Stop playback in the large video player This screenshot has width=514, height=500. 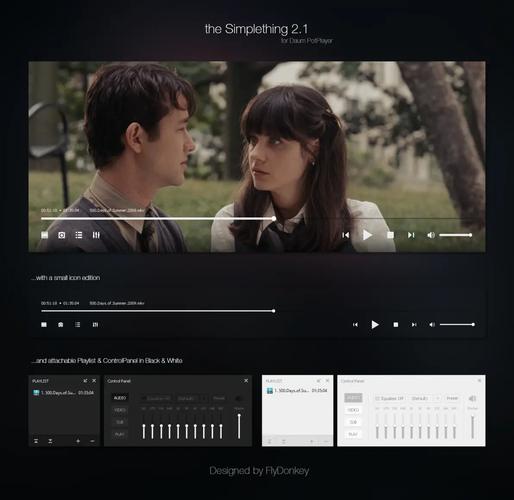(390, 235)
